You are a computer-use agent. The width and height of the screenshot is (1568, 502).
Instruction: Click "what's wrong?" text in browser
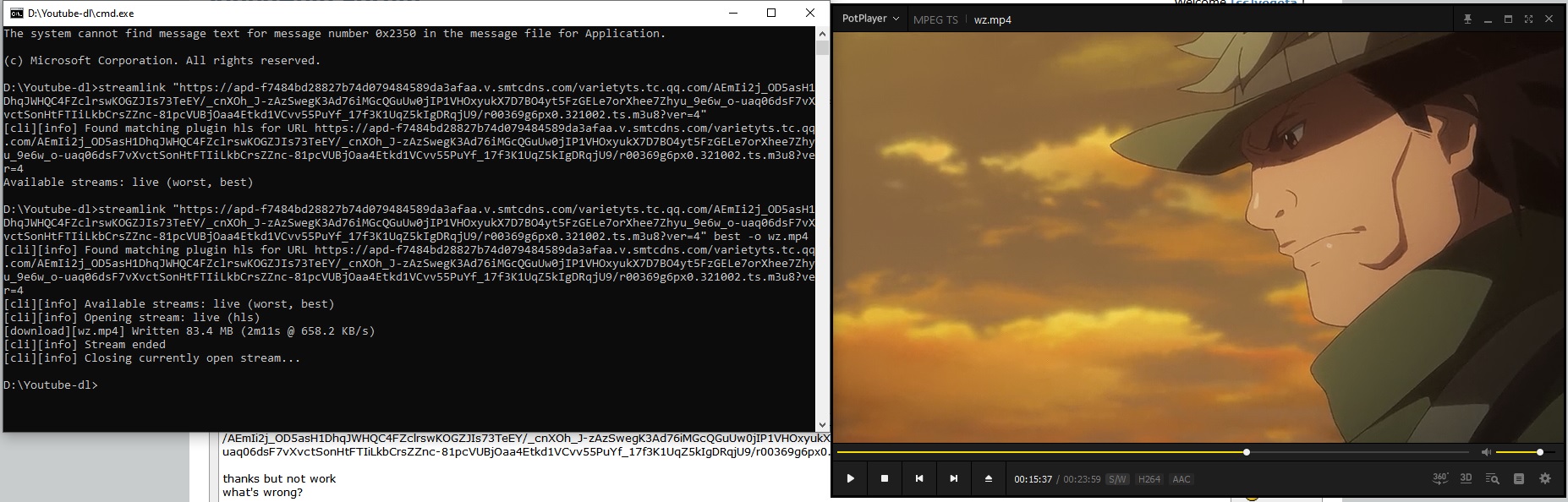point(262,493)
